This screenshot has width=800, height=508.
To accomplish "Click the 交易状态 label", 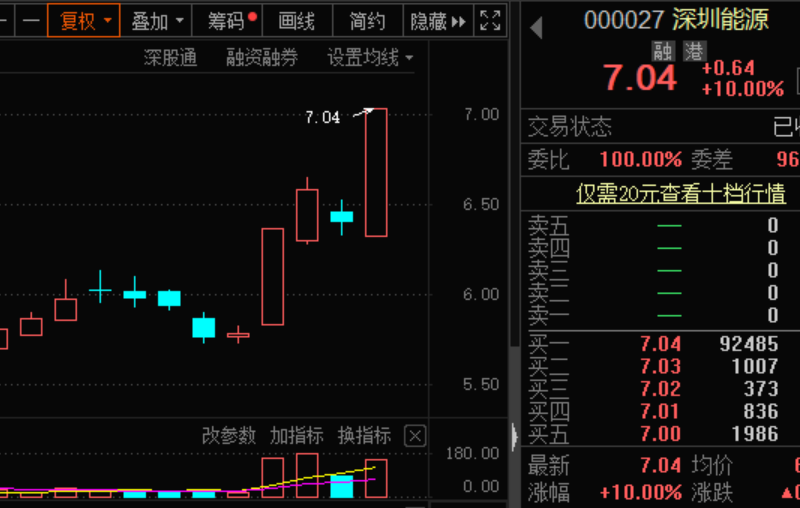I will coord(570,126).
